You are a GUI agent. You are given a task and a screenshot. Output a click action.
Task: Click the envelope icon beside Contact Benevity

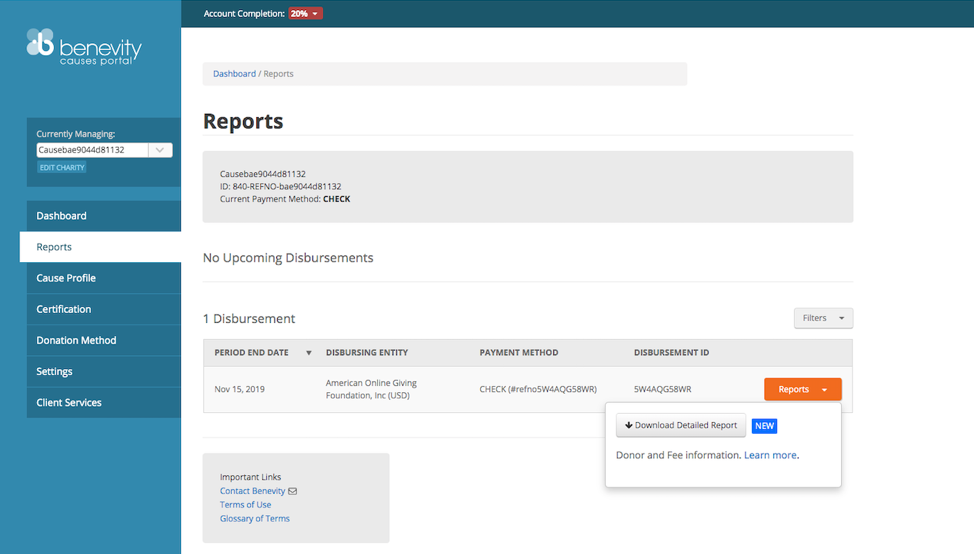click(293, 491)
